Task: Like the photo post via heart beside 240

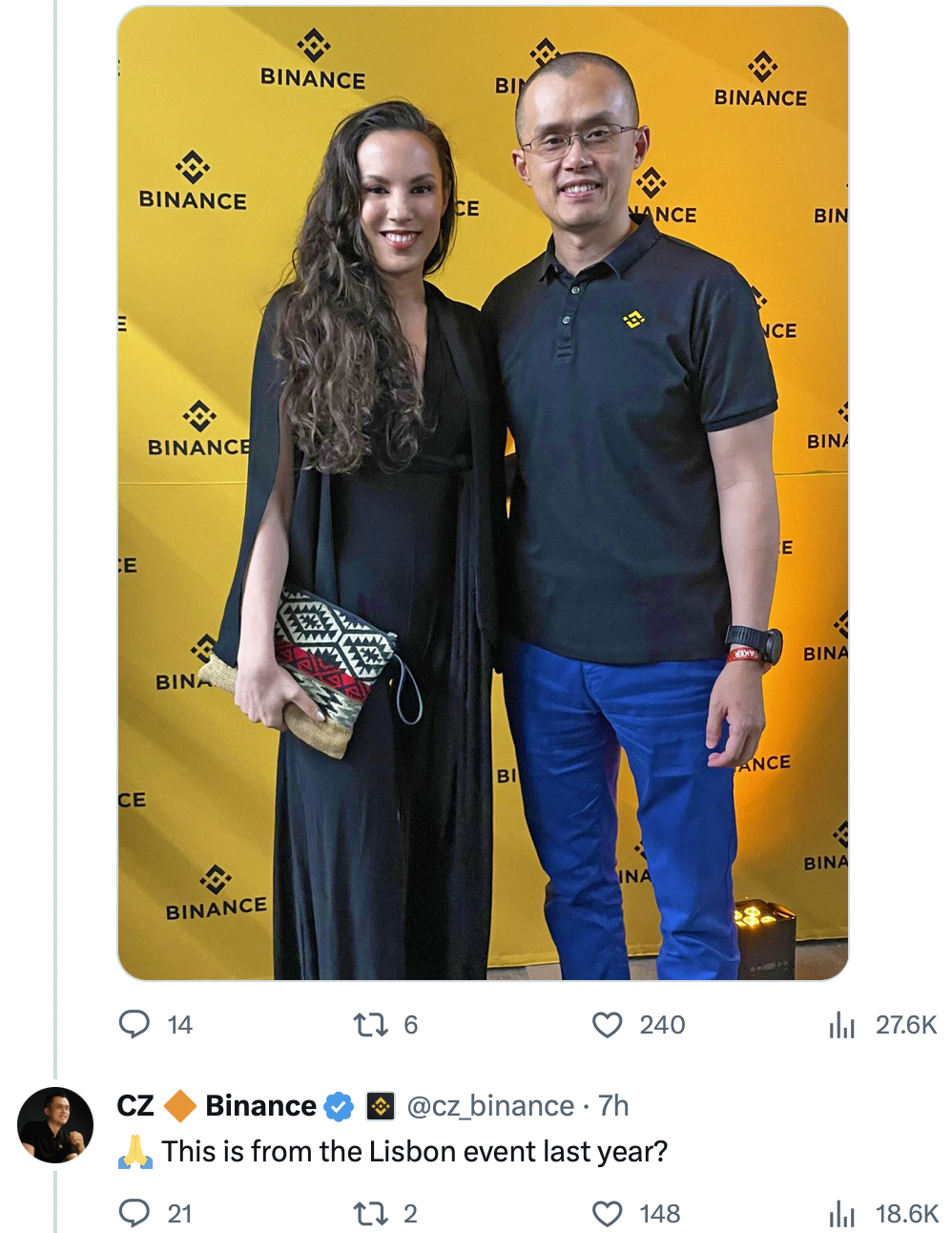Action: pos(608,1025)
